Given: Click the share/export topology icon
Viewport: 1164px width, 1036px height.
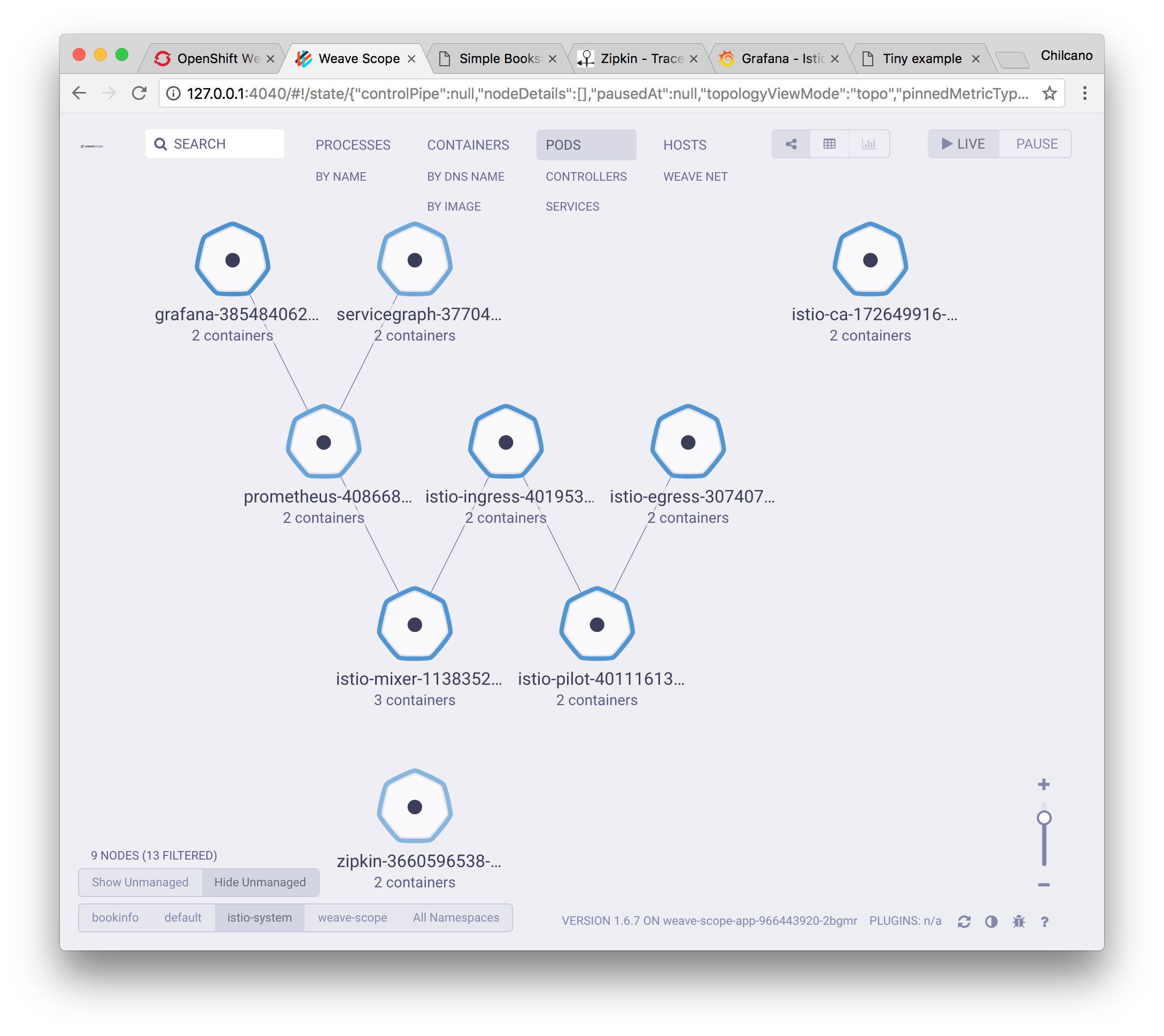Looking at the screenshot, I should (791, 144).
